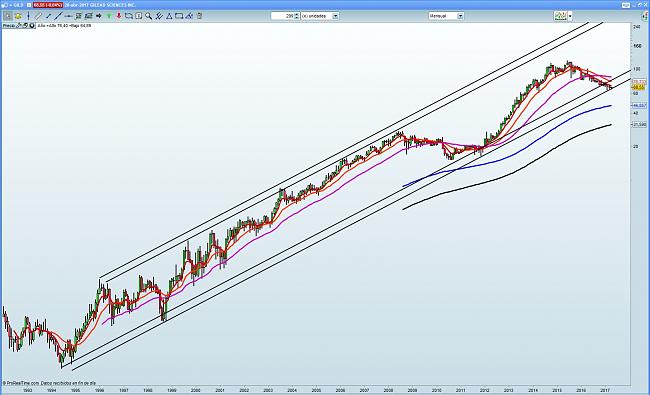Click the 2017 year label on time axis
650x395 pixels.
click(x=605, y=390)
